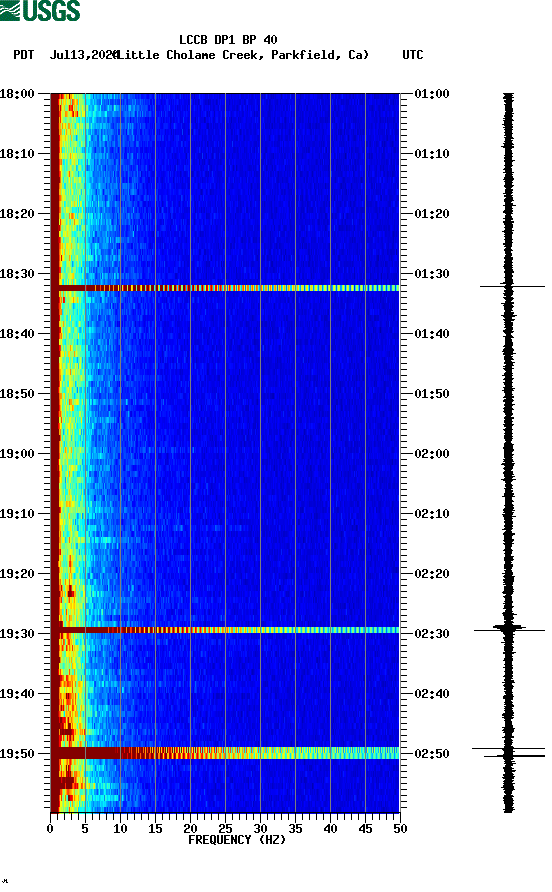The width and height of the screenshot is (552, 892).
Task: Click the 01:10 UTC time label
Action: pyautogui.click(x=432, y=154)
